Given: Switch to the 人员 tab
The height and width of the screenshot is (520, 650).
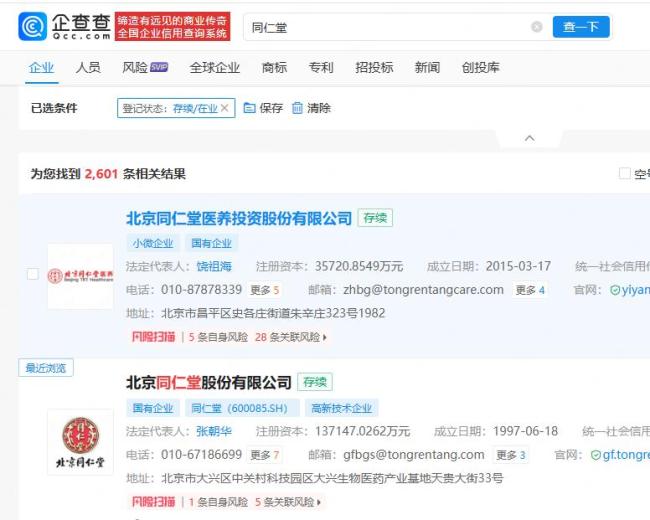Looking at the screenshot, I should pos(88,68).
